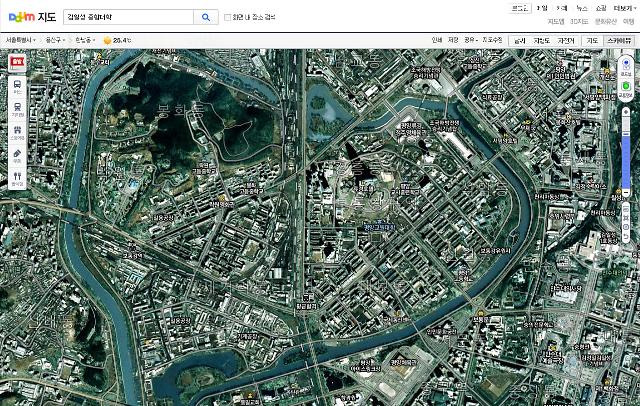
Task: Click the third tool icon below the zoom bar
Action: 626,227
